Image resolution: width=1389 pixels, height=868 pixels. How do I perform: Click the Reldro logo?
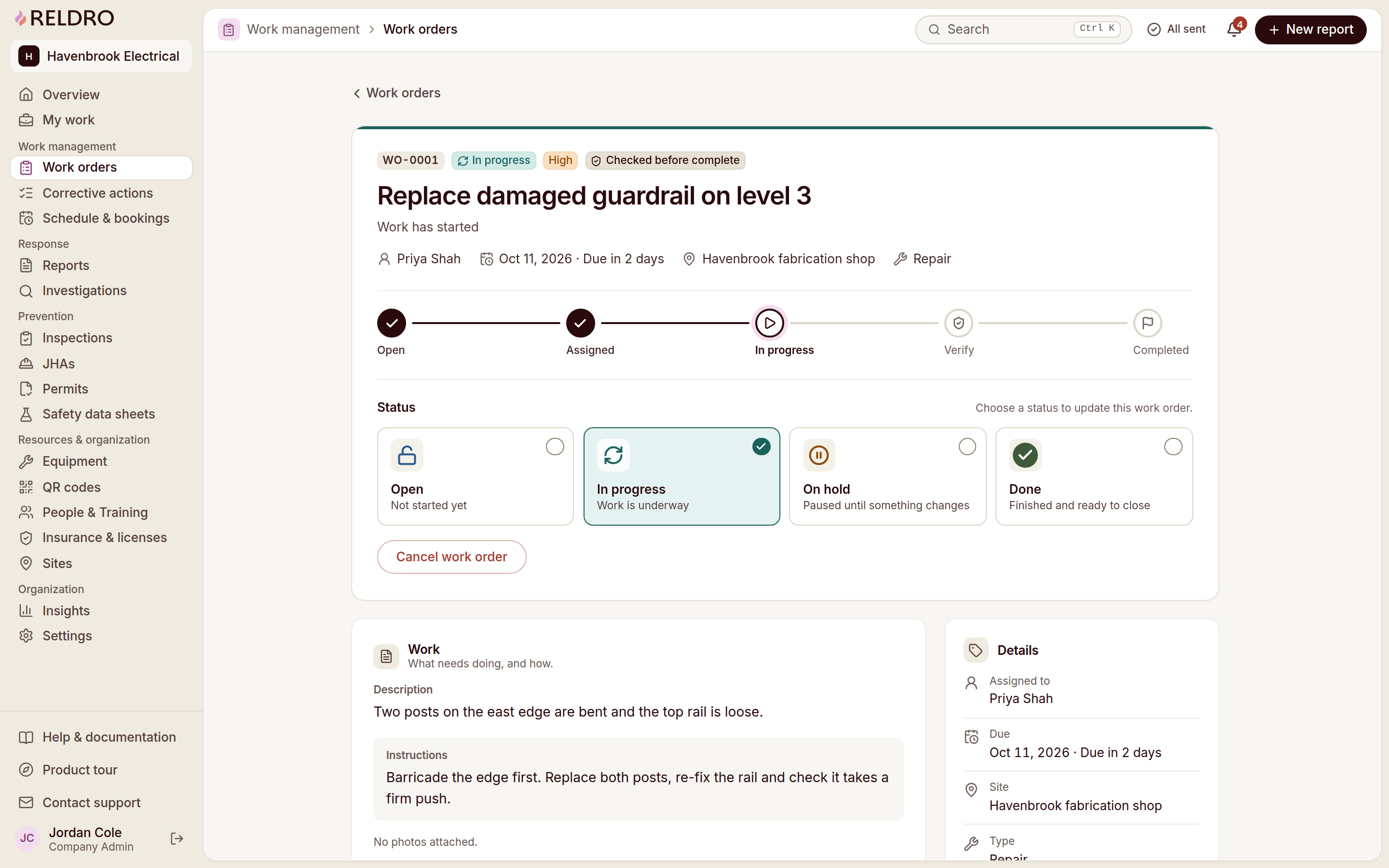(x=64, y=18)
